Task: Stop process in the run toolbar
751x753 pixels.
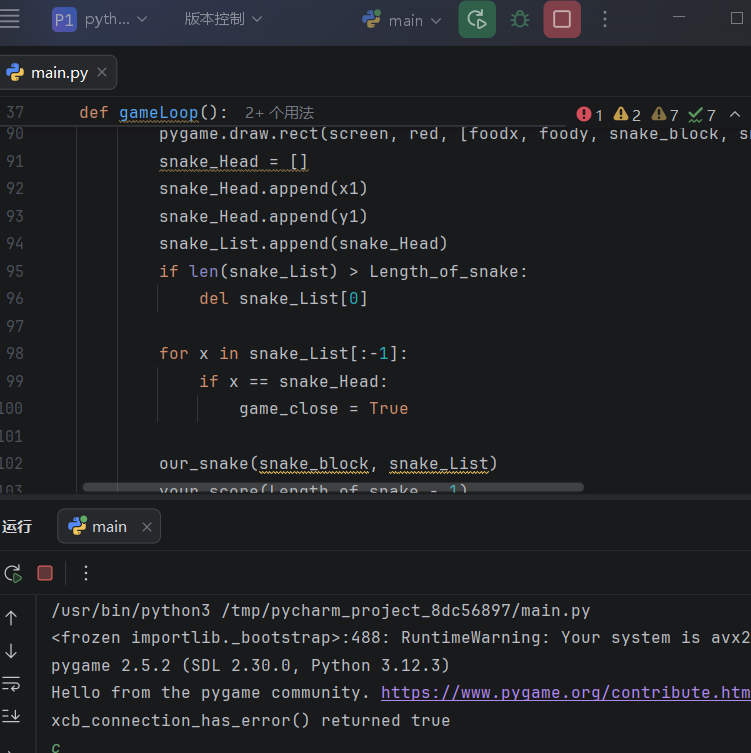Action: pyautogui.click(x=45, y=573)
